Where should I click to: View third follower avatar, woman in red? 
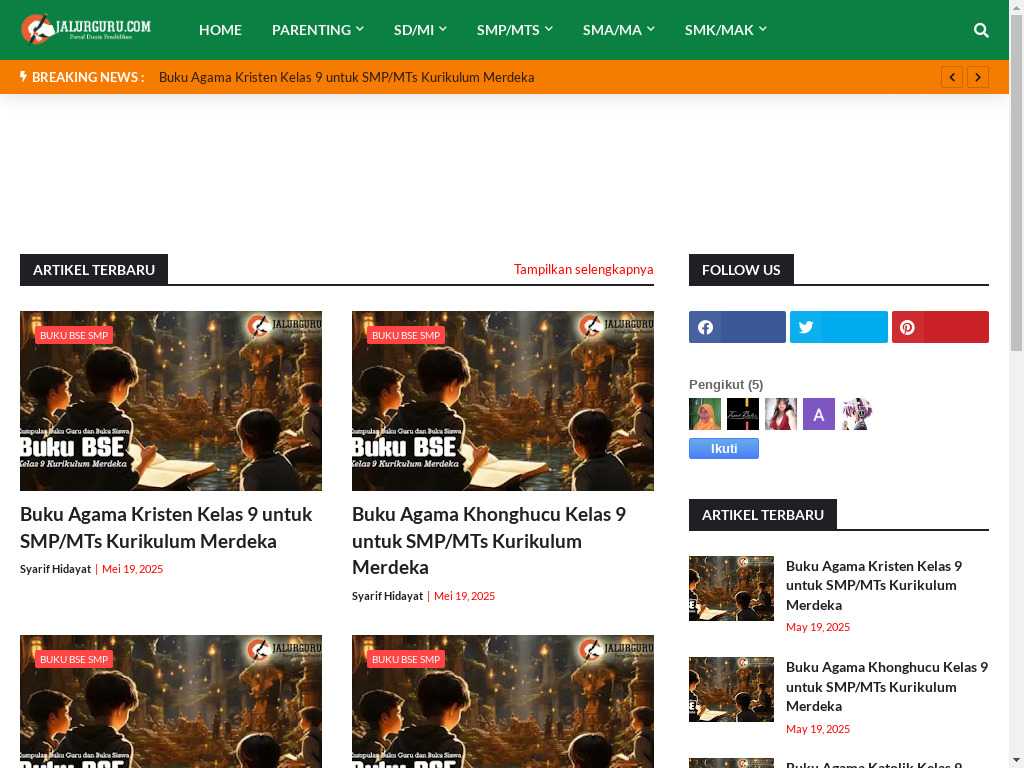(781, 414)
